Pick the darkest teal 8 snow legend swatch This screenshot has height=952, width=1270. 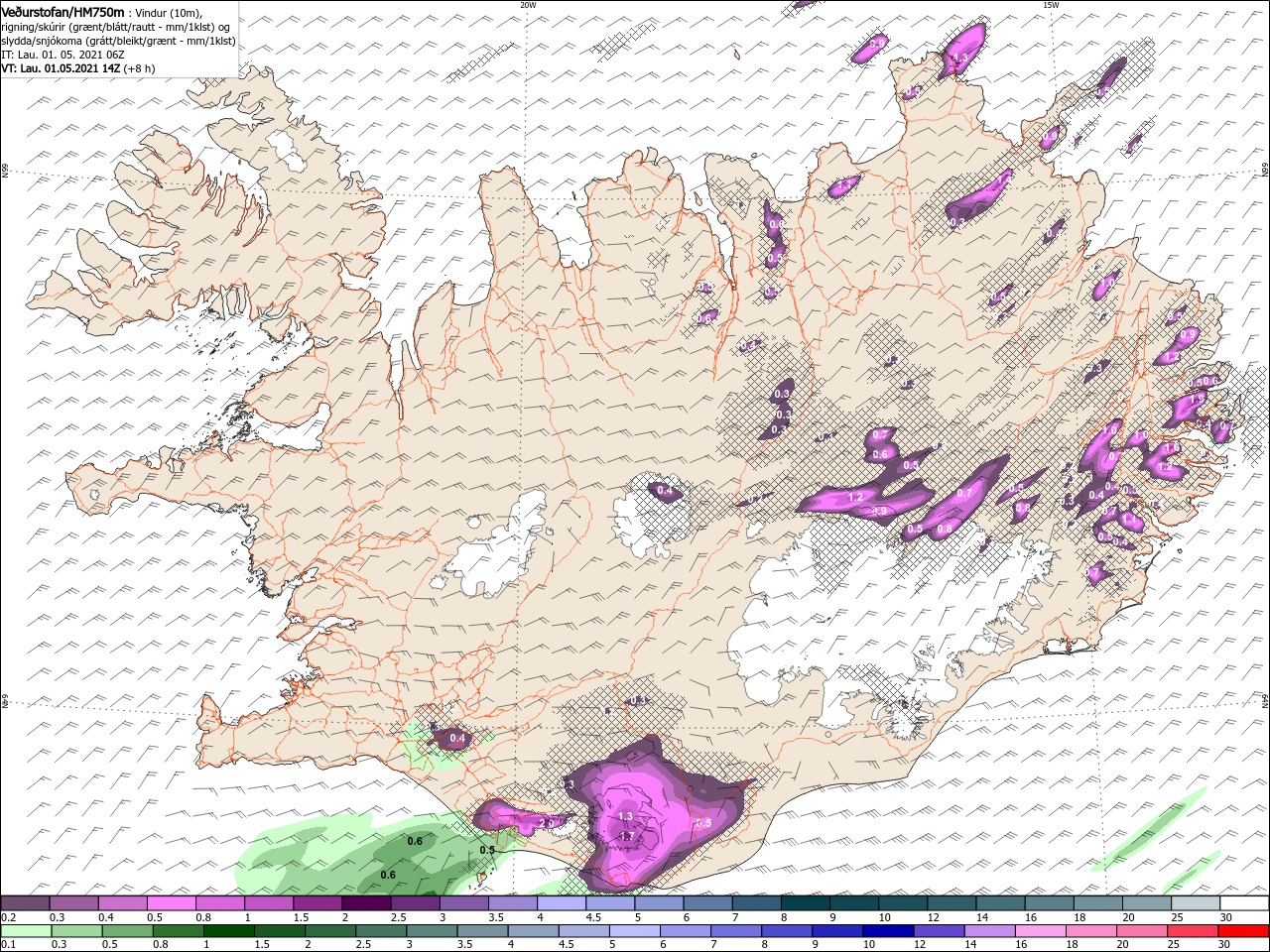pos(805,903)
